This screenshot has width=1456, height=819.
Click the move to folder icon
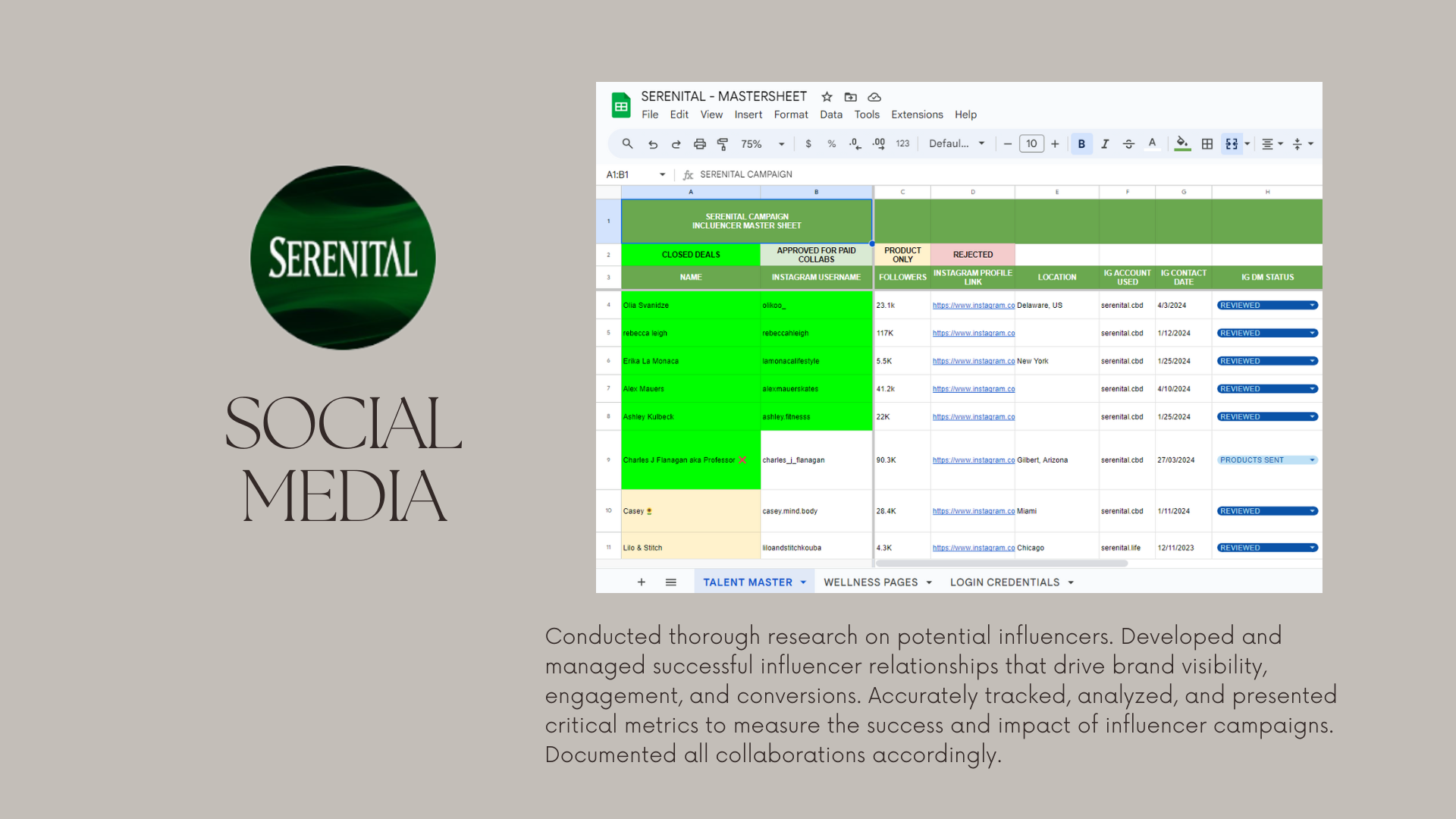[850, 97]
